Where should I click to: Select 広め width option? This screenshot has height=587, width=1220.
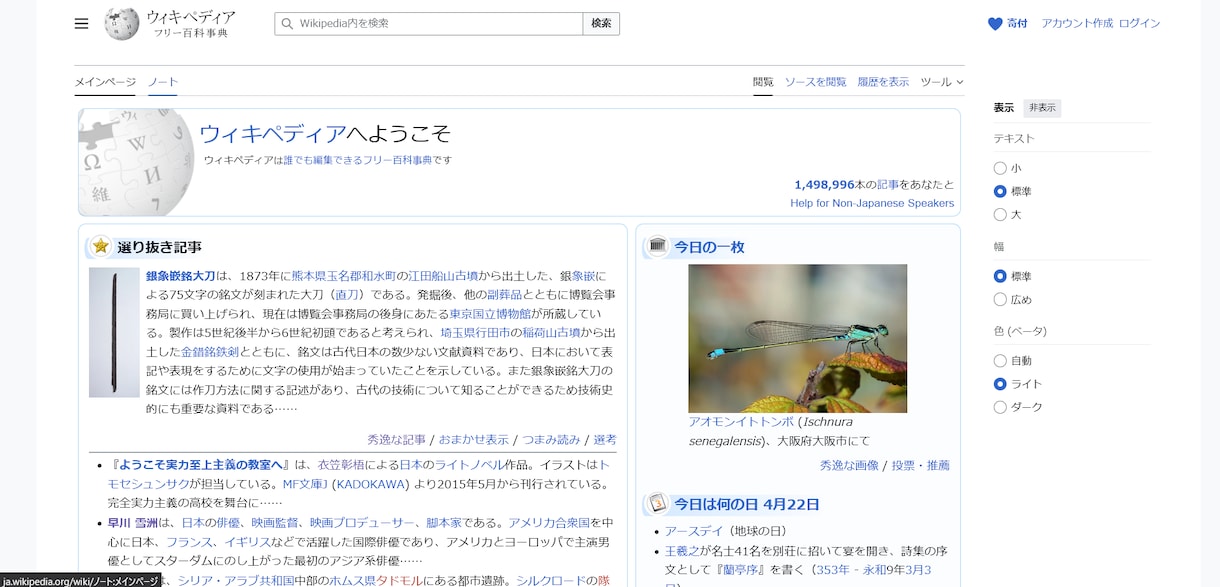pyautogui.click(x=1000, y=299)
